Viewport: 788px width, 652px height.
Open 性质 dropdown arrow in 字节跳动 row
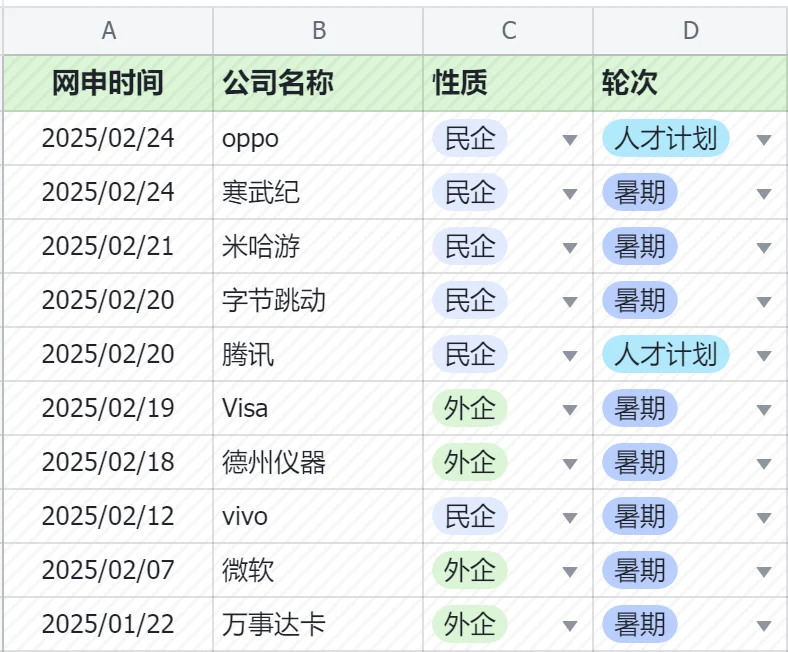pyautogui.click(x=570, y=302)
